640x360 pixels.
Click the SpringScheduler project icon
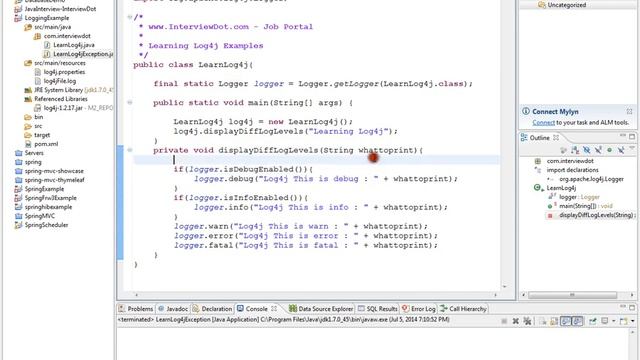pyautogui.click(x=18, y=225)
